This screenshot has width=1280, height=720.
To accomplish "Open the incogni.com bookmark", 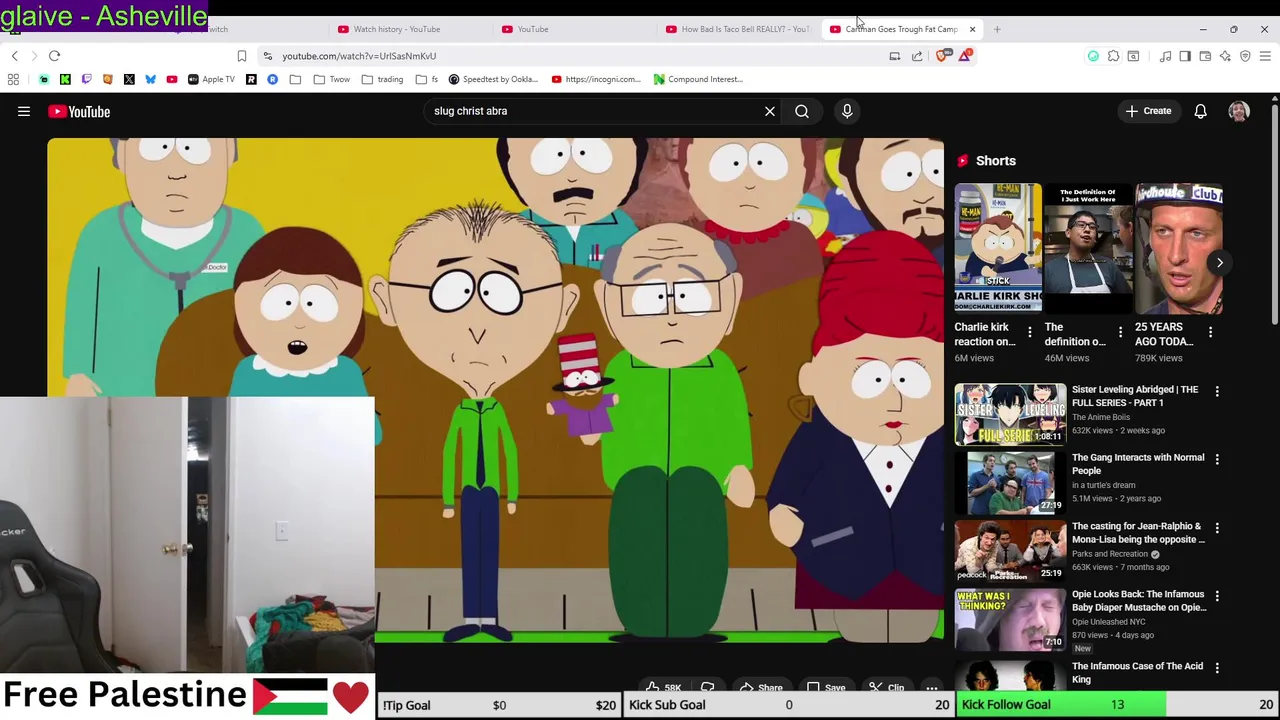I will click(596, 79).
